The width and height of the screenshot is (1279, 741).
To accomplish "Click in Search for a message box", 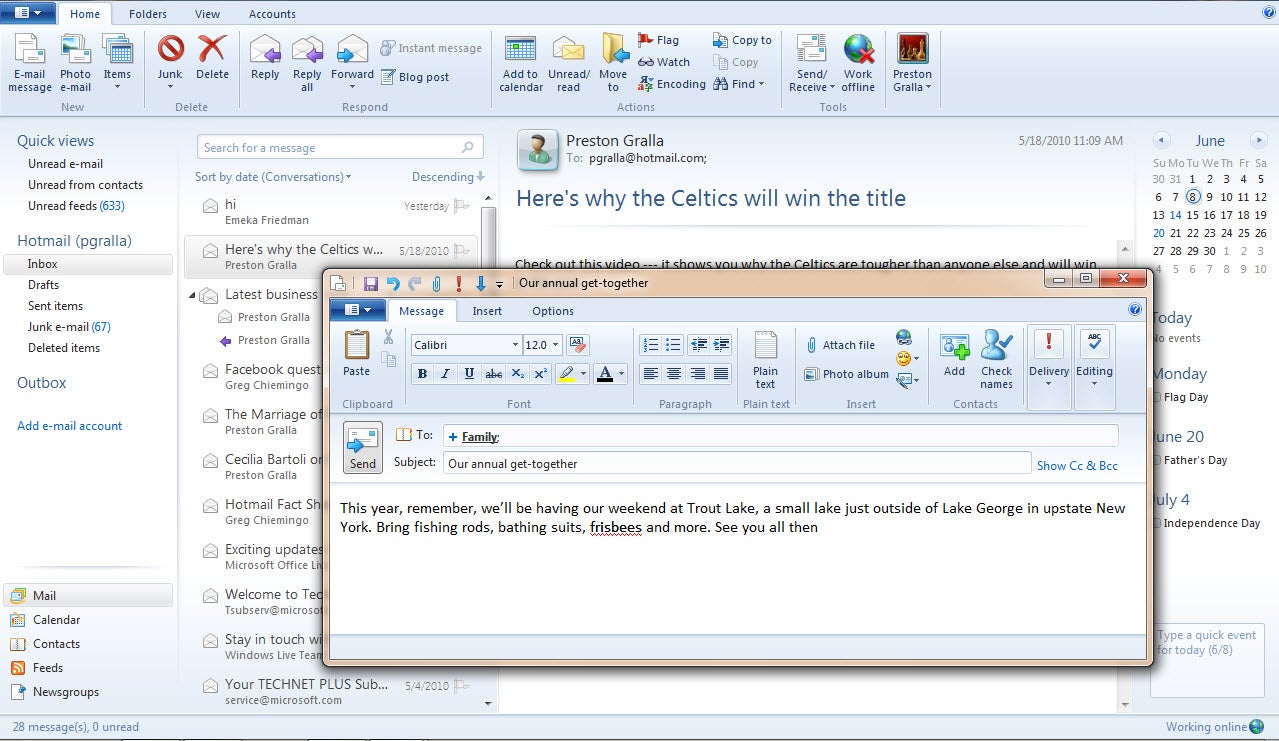I will click(340, 148).
